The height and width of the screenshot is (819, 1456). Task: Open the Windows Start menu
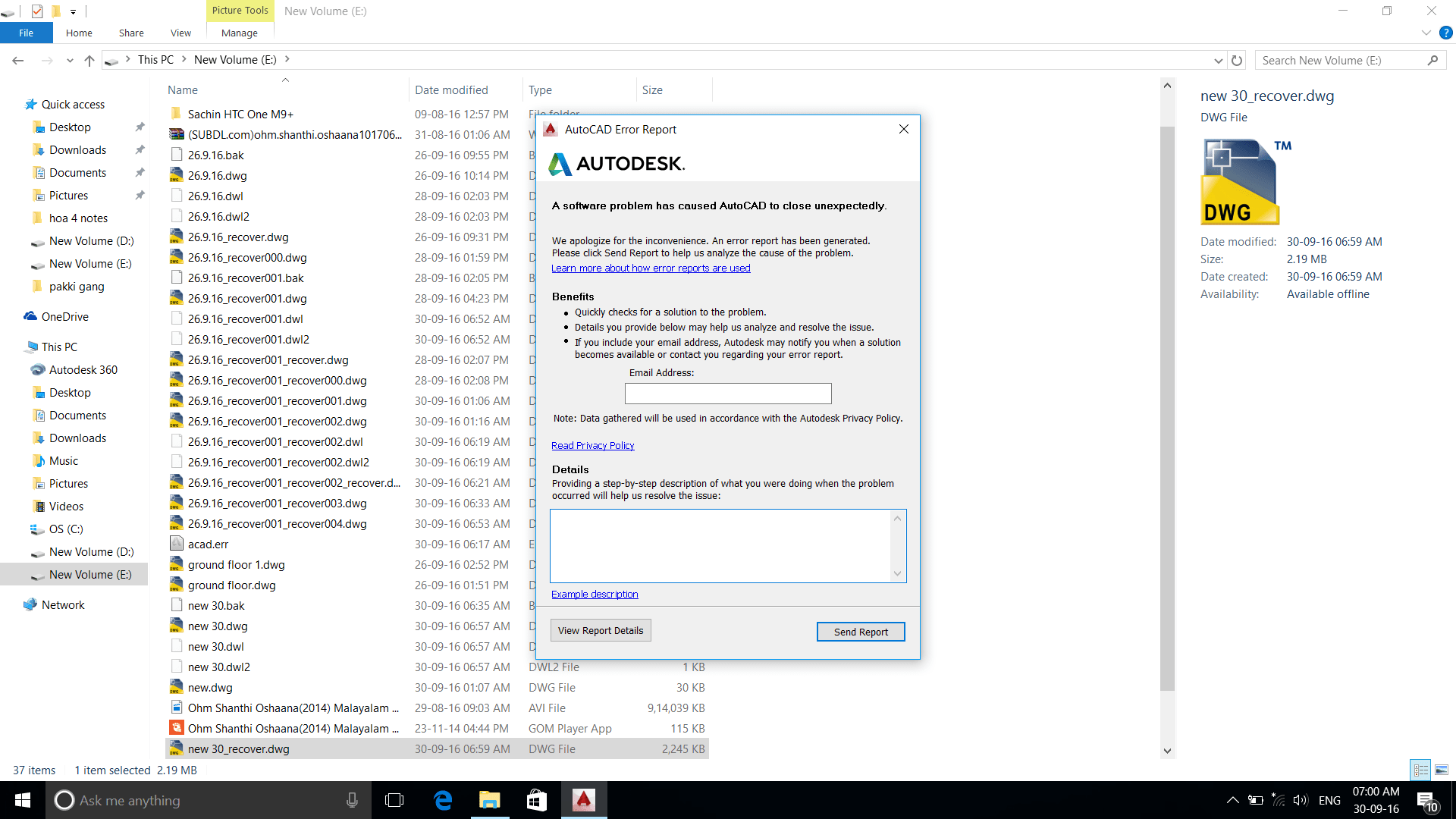point(23,800)
